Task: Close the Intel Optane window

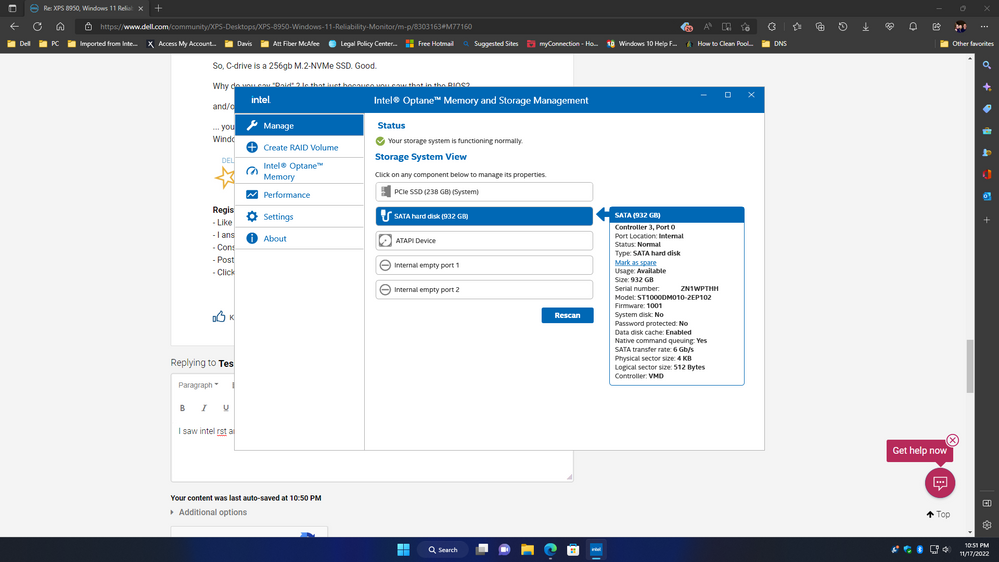Action: (751, 95)
